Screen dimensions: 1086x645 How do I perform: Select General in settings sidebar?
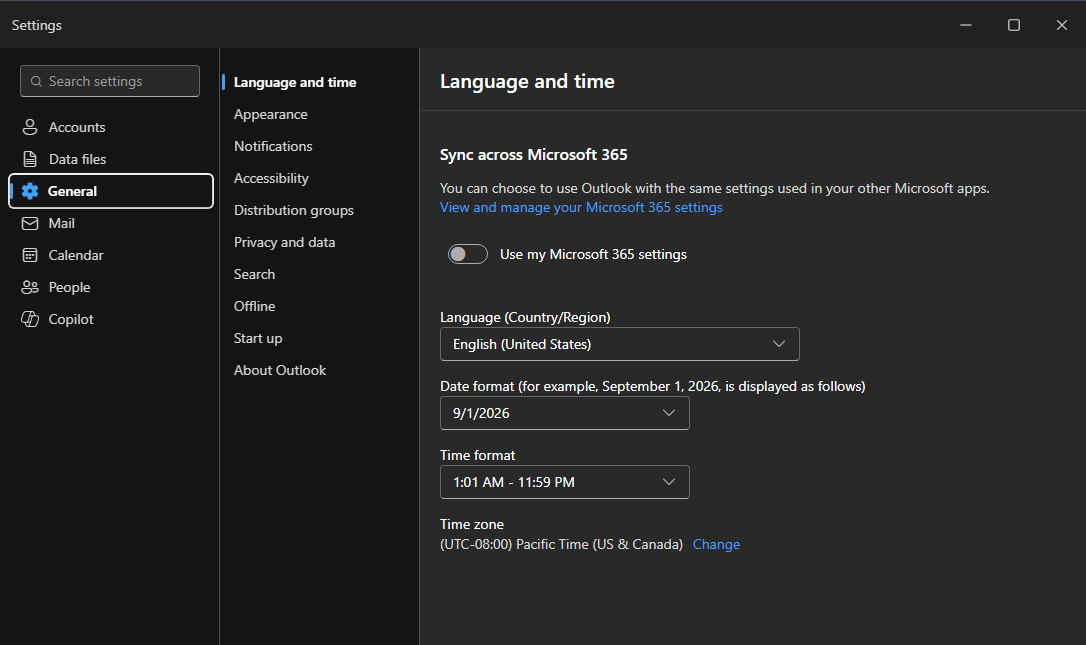[111, 191]
